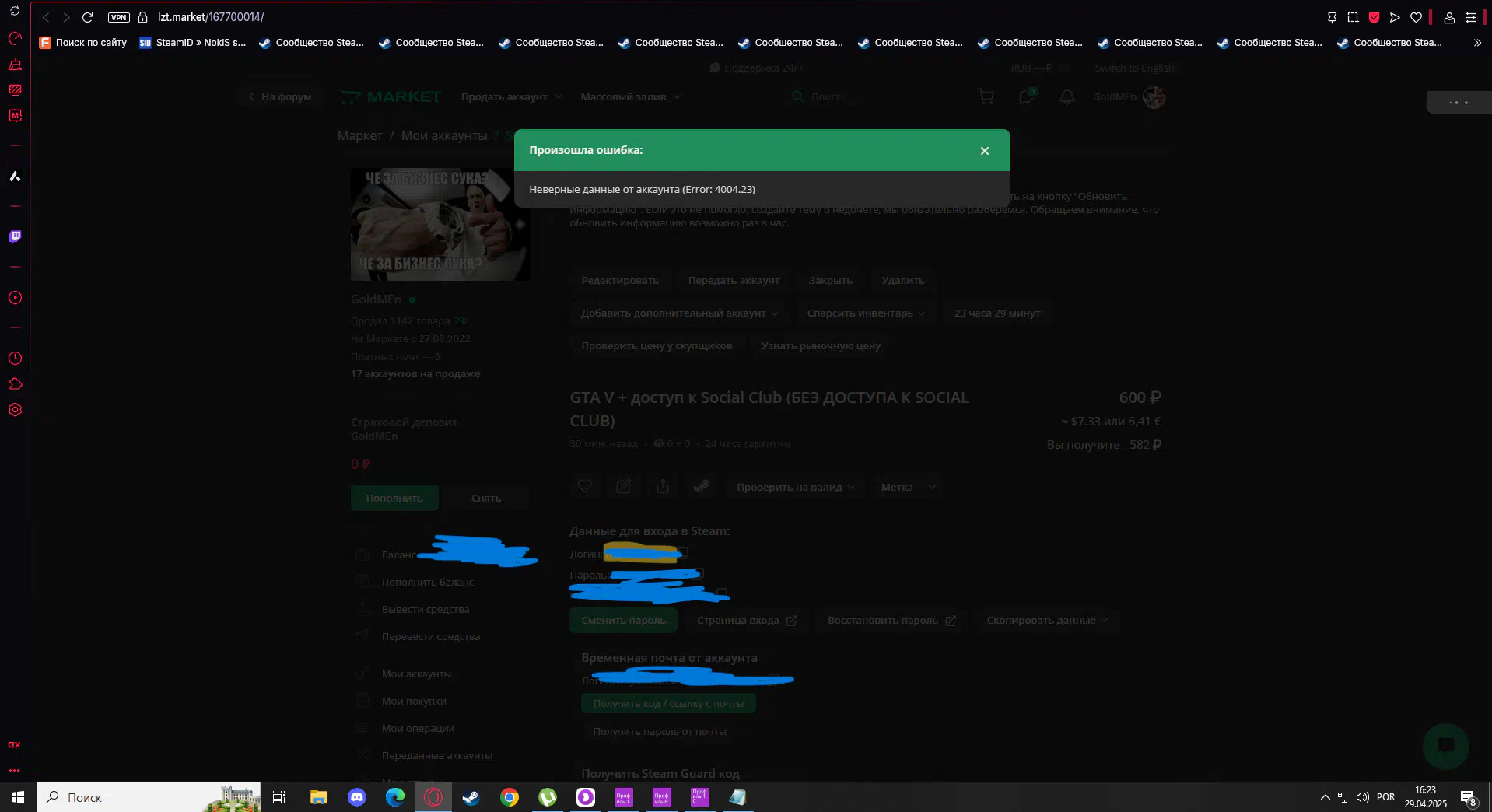This screenshot has width=1492, height=812.
Task: Expand 'Метка' dropdown
Action: [908, 487]
